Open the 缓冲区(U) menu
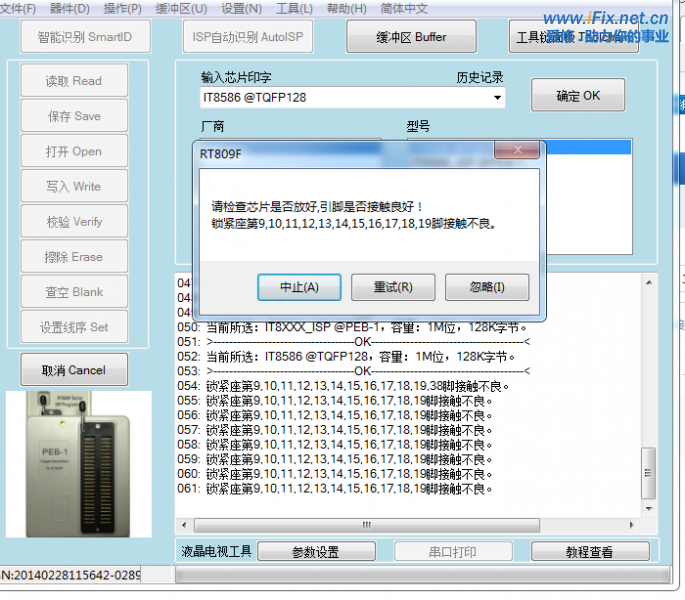Viewport: 685px width, 600px height. click(181, 8)
